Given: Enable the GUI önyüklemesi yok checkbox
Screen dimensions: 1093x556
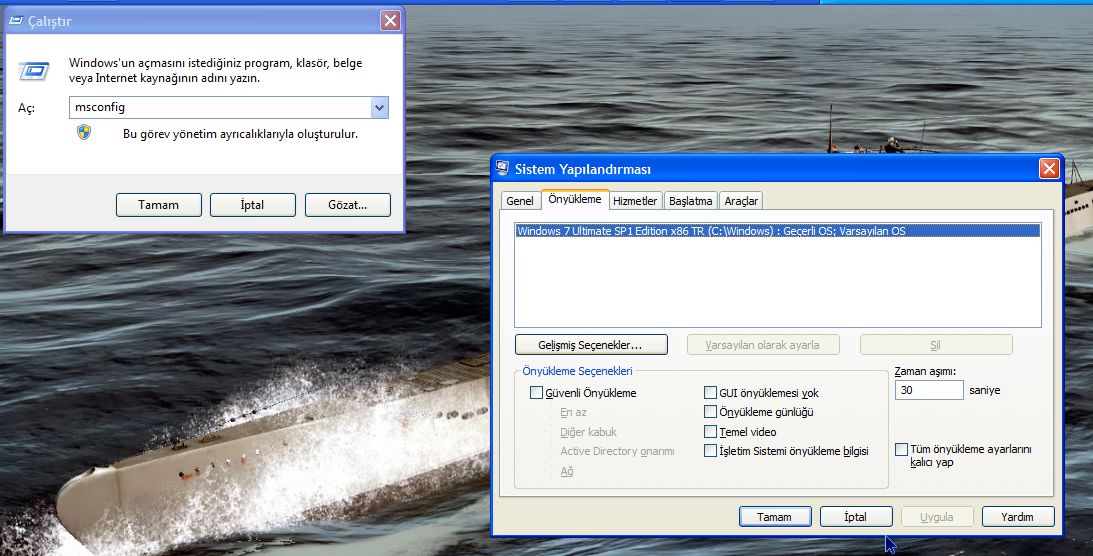Looking at the screenshot, I should 710,393.
